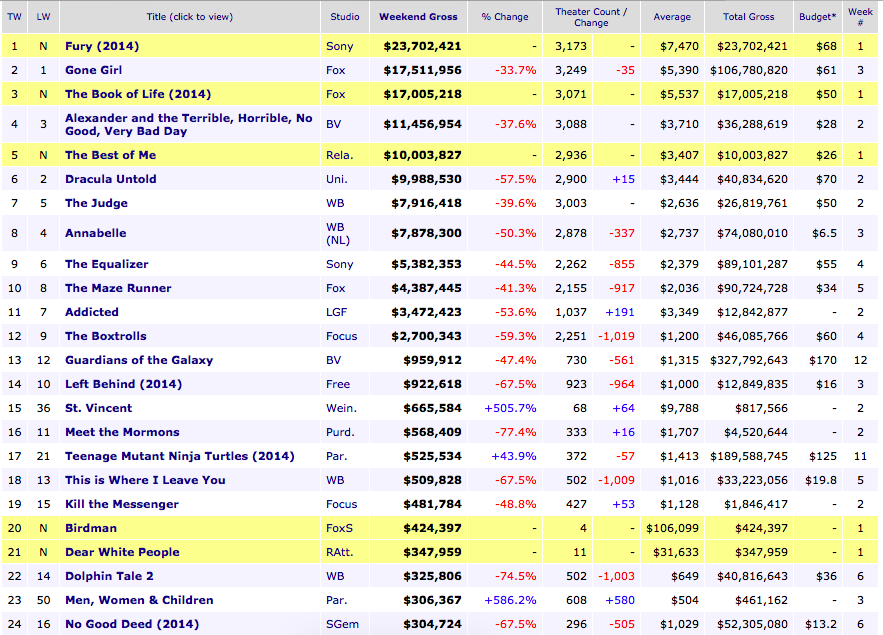The height and width of the screenshot is (635, 883).
Task: Sort by Total Gross column header
Action: [x=748, y=17]
